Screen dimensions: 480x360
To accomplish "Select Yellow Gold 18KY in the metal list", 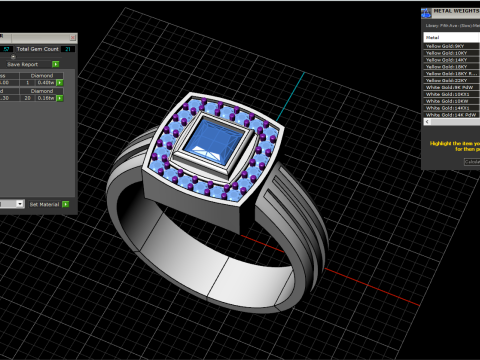I will [x=451, y=67].
